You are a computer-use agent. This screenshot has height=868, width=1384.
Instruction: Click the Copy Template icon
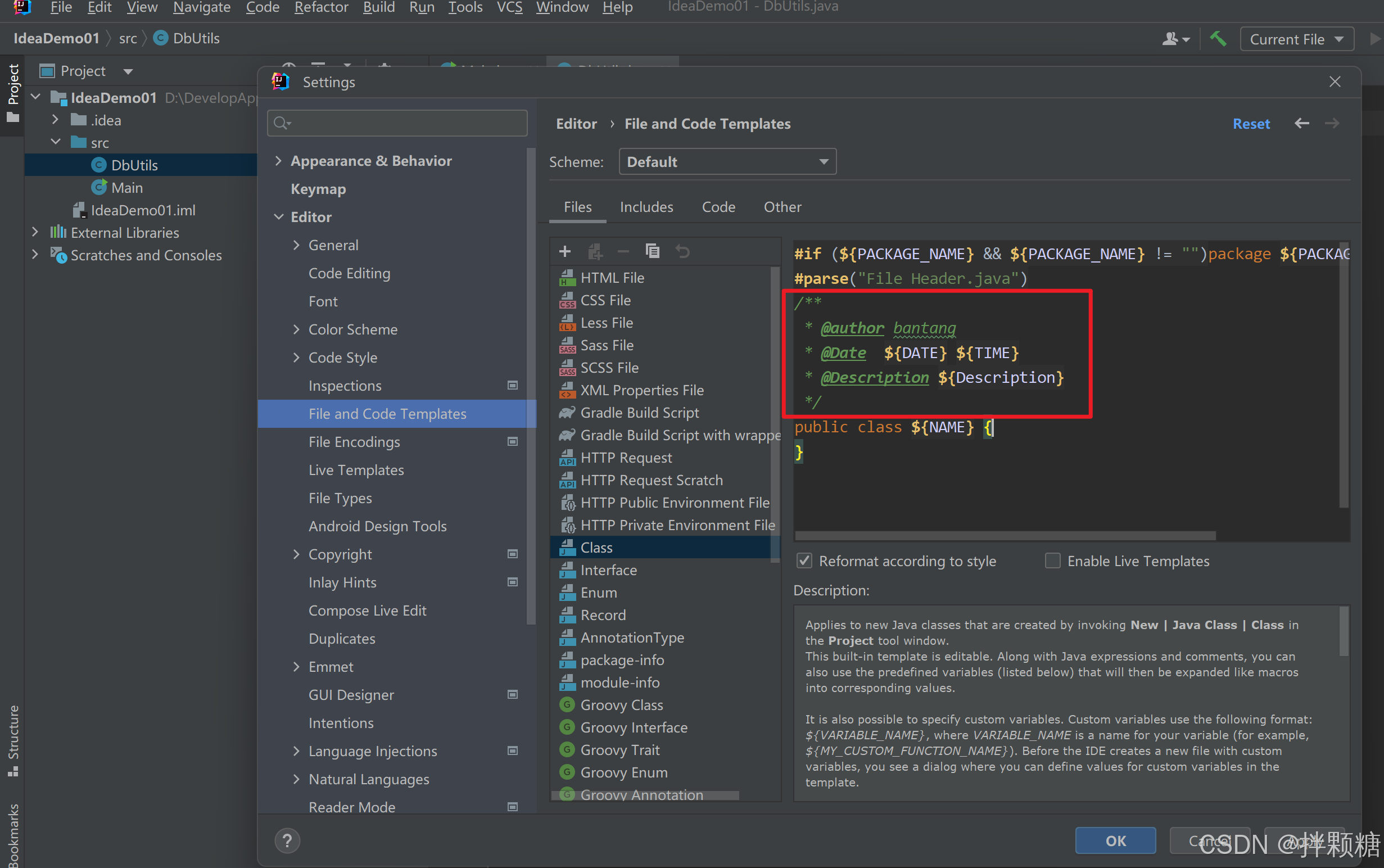point(653,251)
